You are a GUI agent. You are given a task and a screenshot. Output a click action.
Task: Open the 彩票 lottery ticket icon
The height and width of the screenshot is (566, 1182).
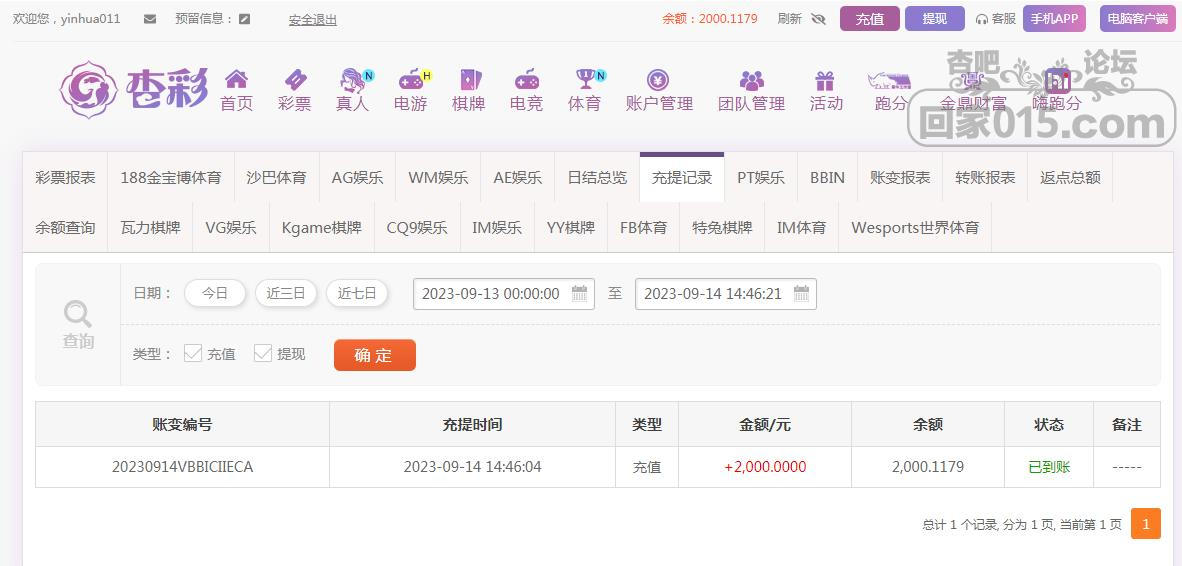coord(294,79)
